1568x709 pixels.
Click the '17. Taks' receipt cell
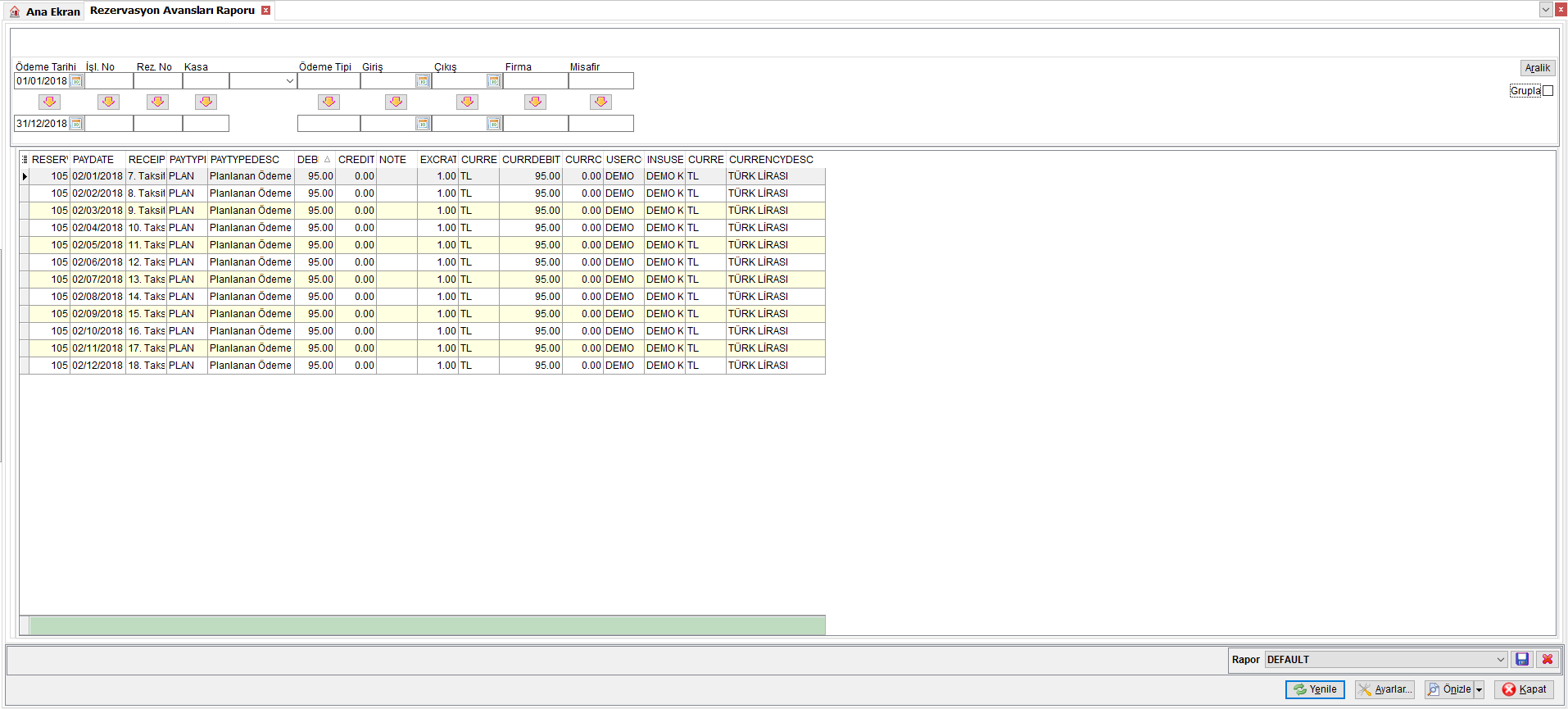click(x=147, y=348)
